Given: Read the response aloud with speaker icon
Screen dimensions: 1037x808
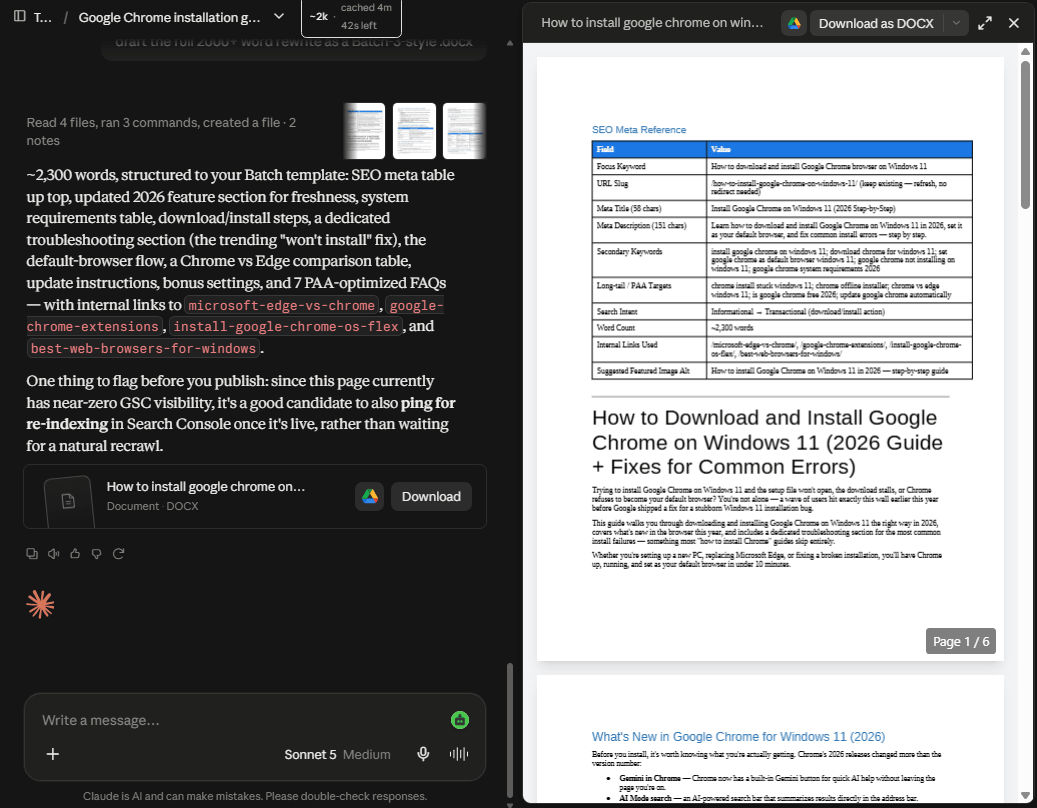Looking at the screenshot, I should 54,553.
